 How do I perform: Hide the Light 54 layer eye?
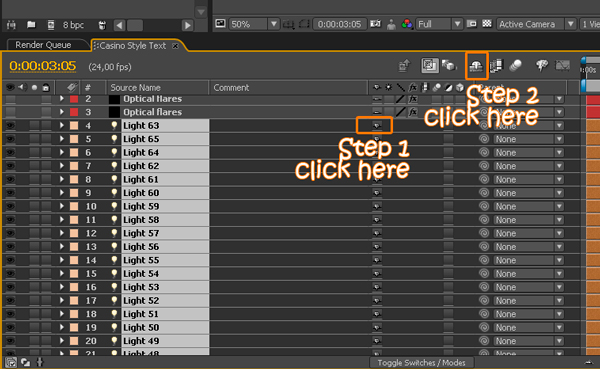10,274
